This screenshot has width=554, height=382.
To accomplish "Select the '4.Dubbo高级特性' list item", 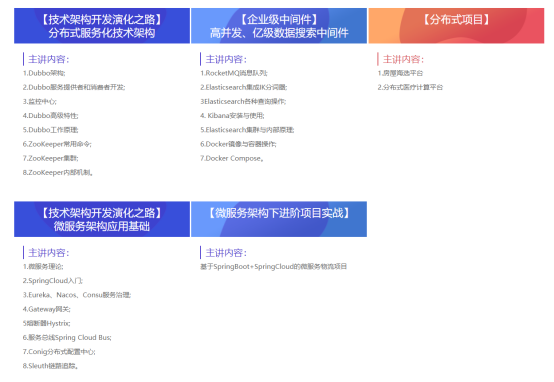I will coord(51,116).
